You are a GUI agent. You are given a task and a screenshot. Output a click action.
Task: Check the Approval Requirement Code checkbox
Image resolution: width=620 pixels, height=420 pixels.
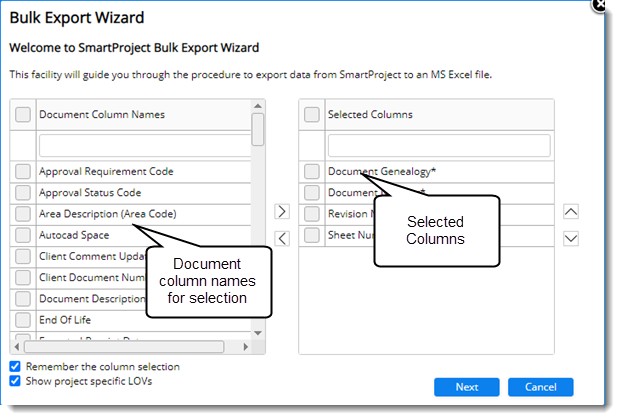[x=23, y=172]
